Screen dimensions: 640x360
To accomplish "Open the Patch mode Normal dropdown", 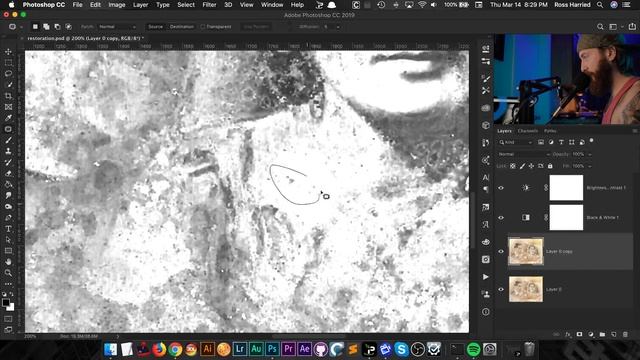I will click(x=118, y=27).
